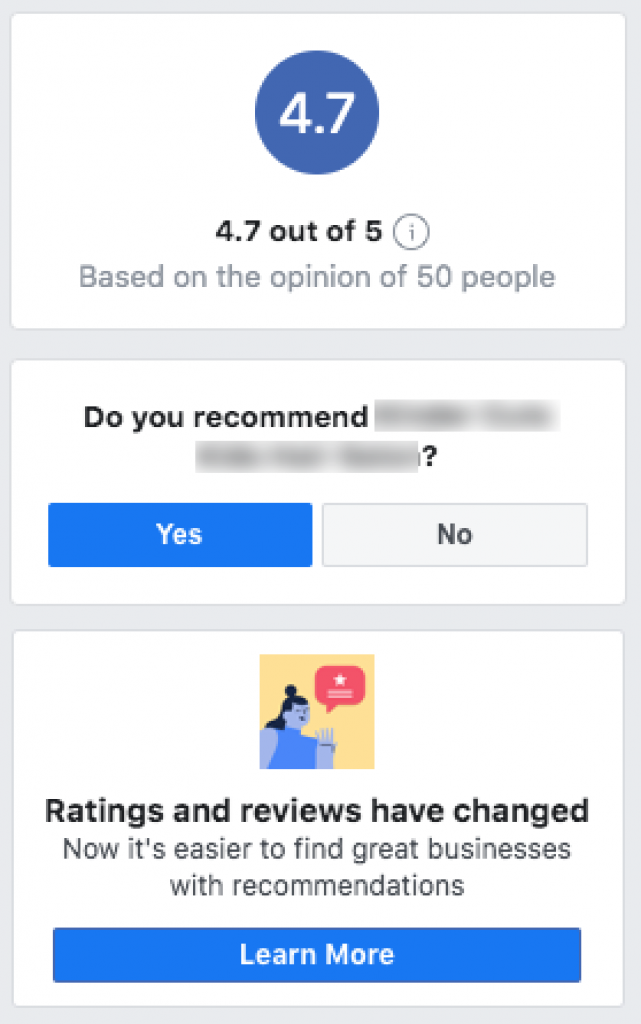Click the "Do you recommend" question text

pyautogui.click(x=226, y=417)
